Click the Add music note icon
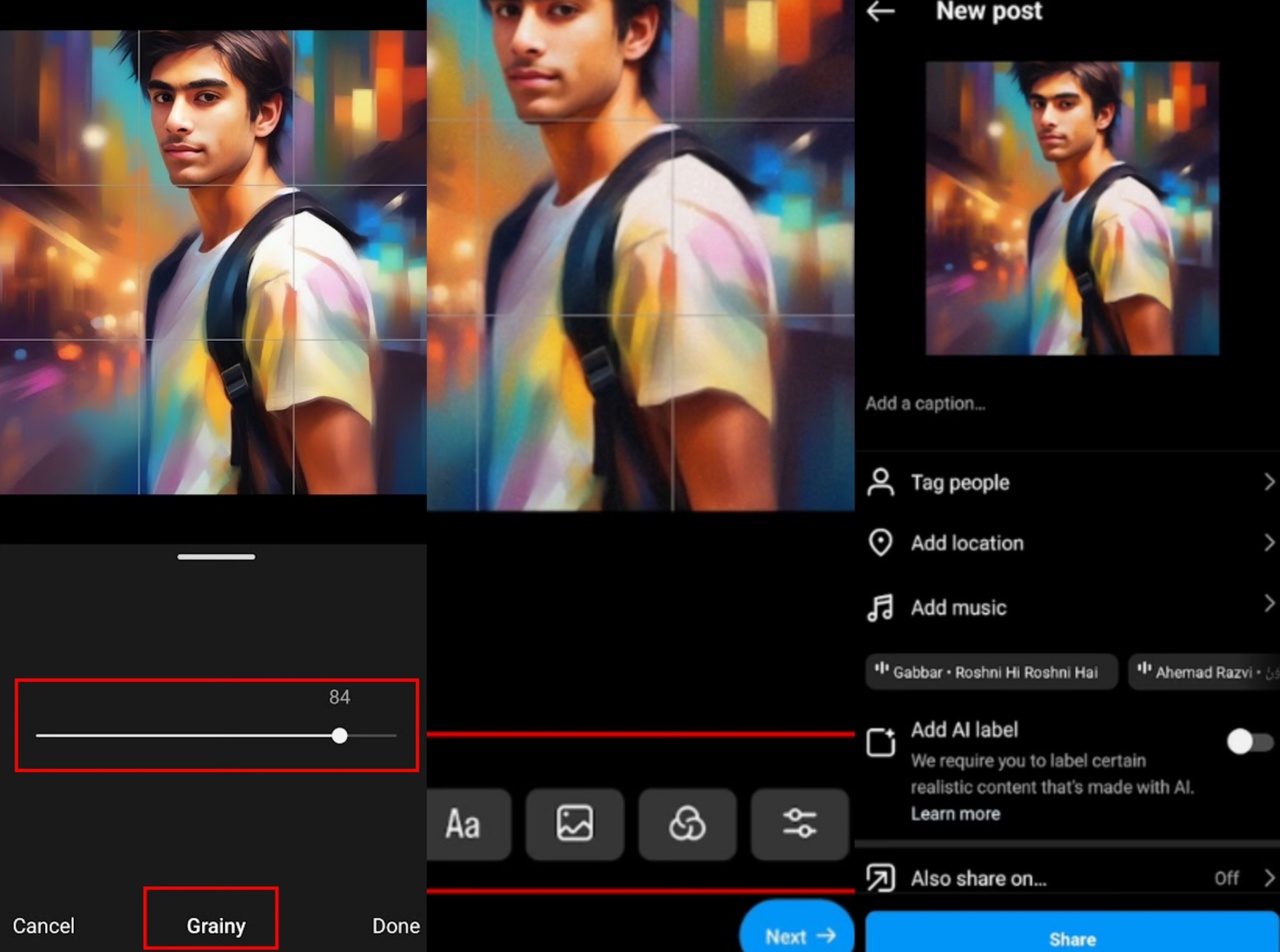1280x952 pixels. 880,607
